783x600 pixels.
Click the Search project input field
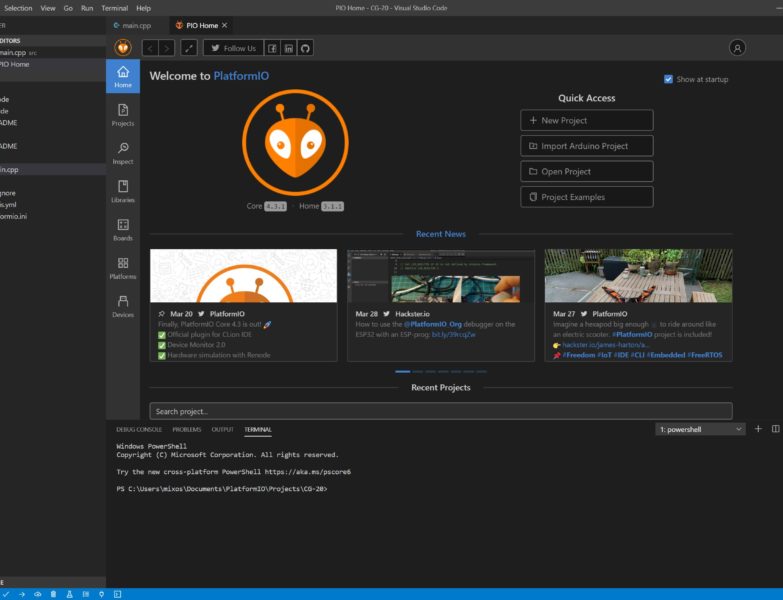click(440, 411)
